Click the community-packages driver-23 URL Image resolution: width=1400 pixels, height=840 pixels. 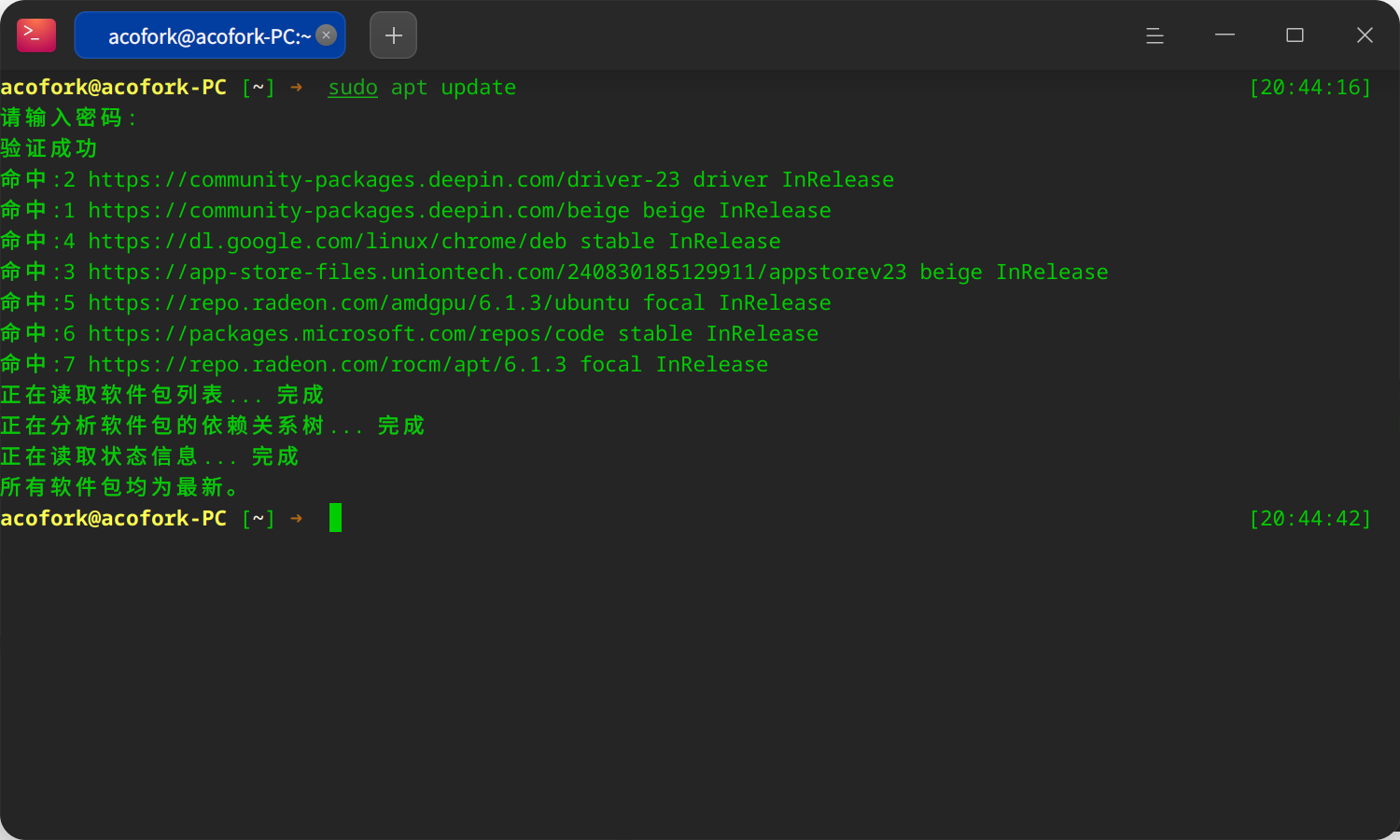[384, 180]
